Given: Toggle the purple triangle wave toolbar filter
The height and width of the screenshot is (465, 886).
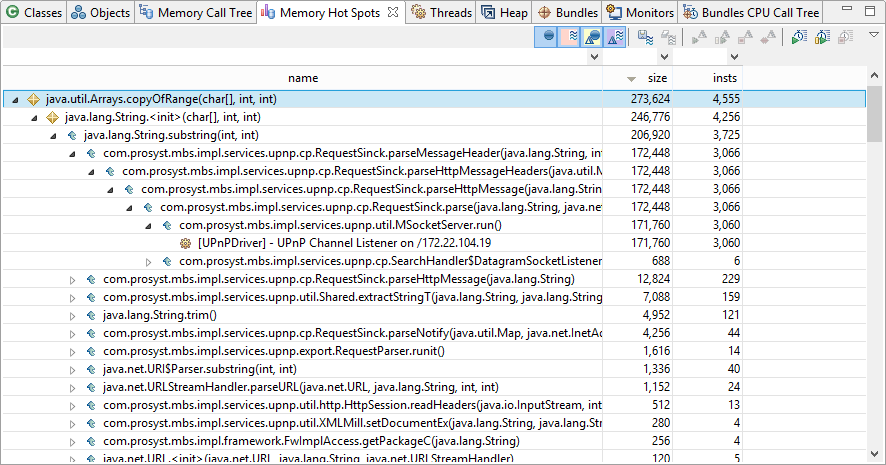Looking at the screenshot, I should pos(616,37).
